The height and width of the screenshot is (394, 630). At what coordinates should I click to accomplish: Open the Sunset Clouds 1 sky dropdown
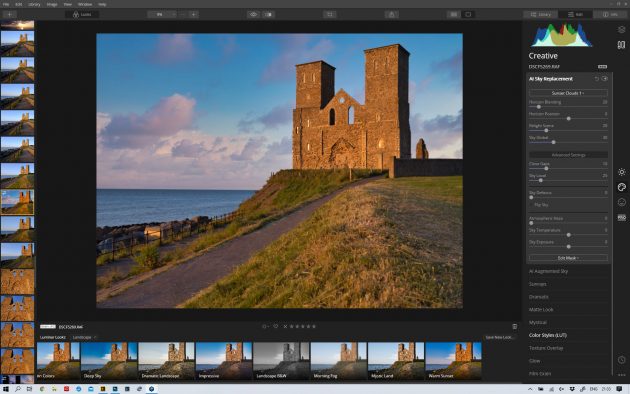pyautogui.click(x=568, y=93)
